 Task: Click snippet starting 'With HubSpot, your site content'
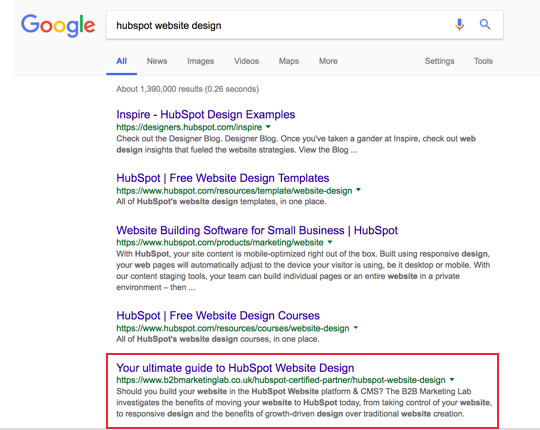pyautogui.click(x=303, y=271)
